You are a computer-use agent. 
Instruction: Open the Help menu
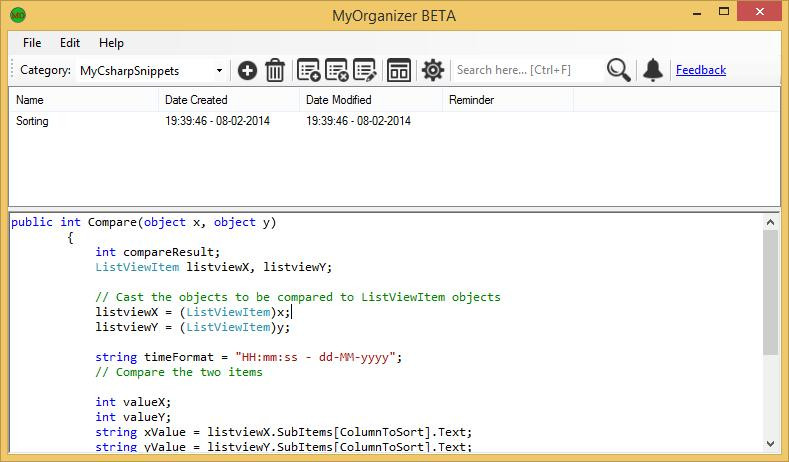(x=111, y=43)
